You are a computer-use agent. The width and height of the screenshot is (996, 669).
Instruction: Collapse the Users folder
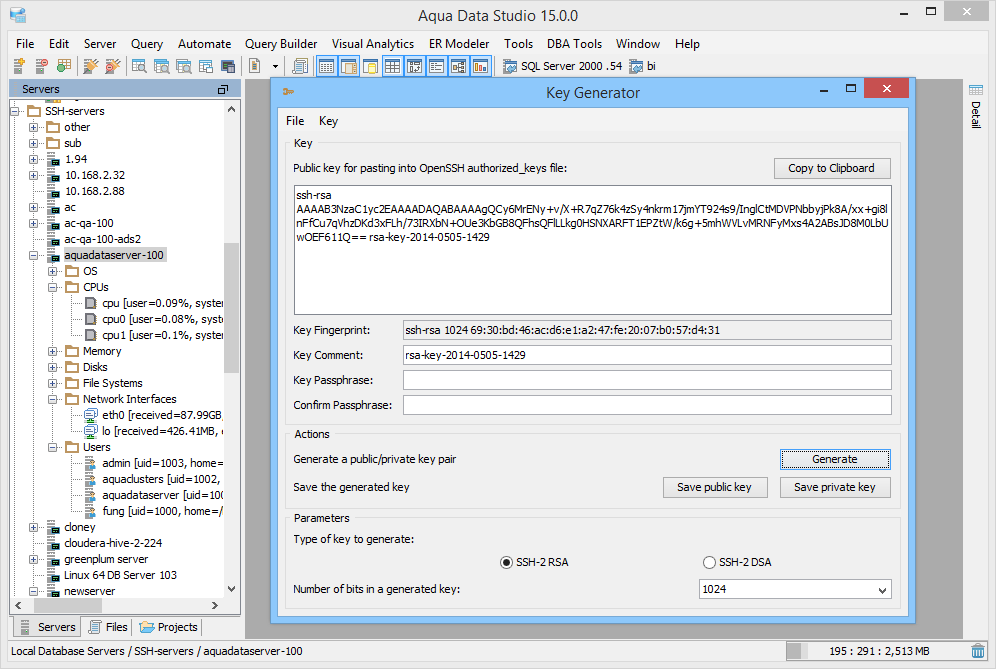52,447
